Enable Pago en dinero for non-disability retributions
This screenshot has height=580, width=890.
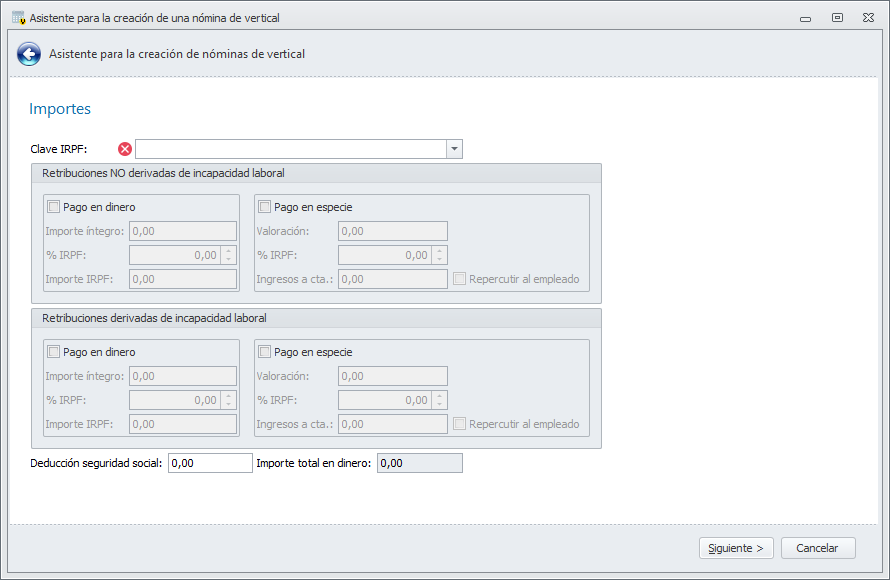[54, 207]
